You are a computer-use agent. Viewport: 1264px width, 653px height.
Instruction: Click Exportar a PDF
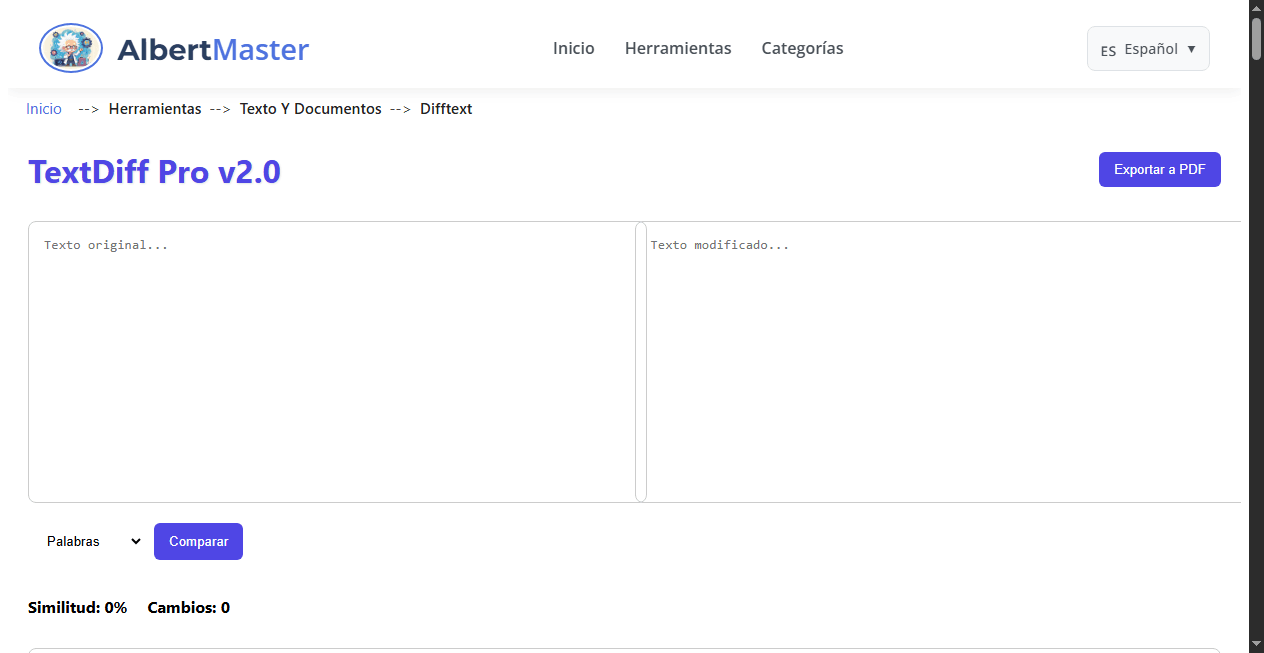click(x=1159, y=169)
